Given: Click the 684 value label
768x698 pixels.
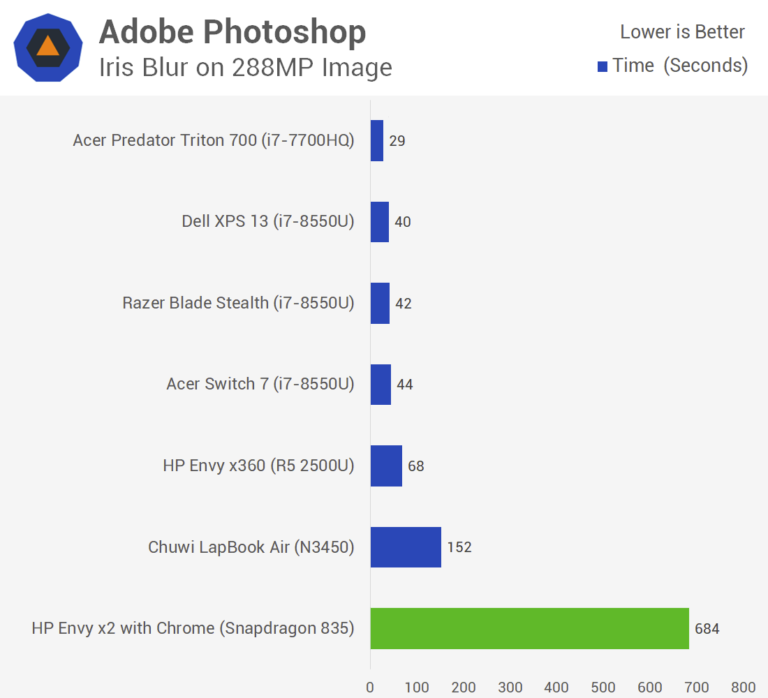Looking at the screenshot, I should pyautogui.click(x=707, y=629).
